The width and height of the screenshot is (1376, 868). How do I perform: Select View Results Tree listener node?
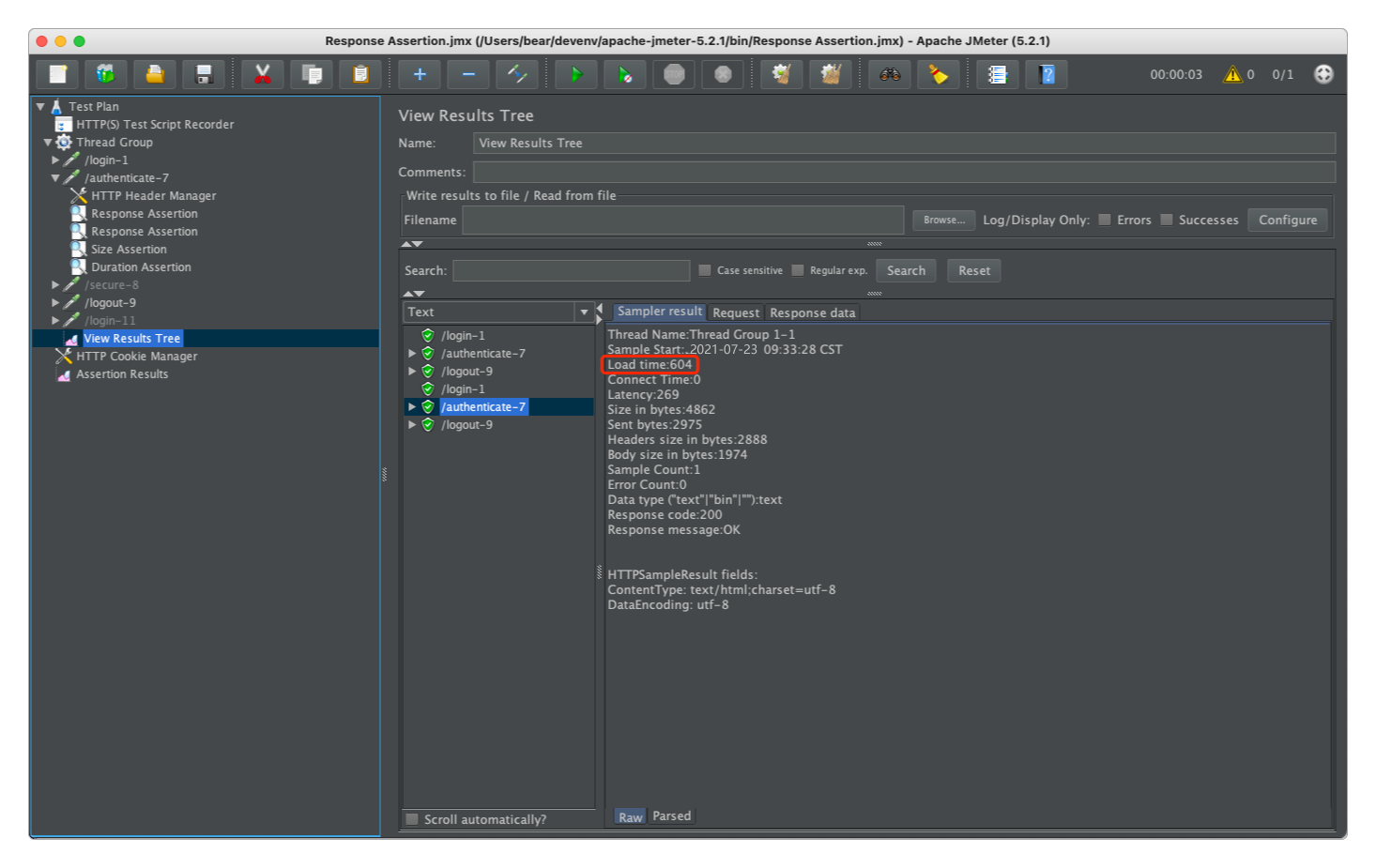coord(131,339)
